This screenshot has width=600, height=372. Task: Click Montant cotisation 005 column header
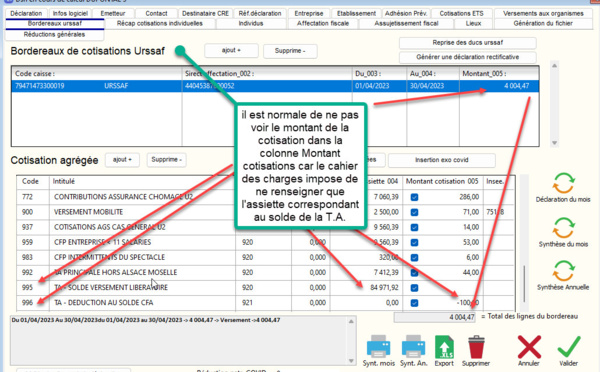pos(443,181)
